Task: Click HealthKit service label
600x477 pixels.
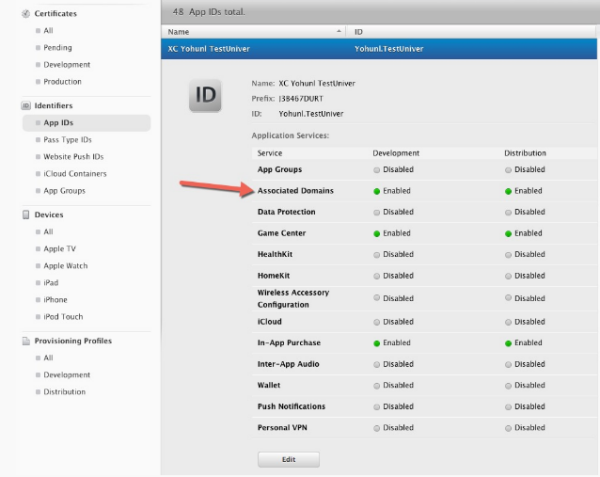Action: point(275,254)
